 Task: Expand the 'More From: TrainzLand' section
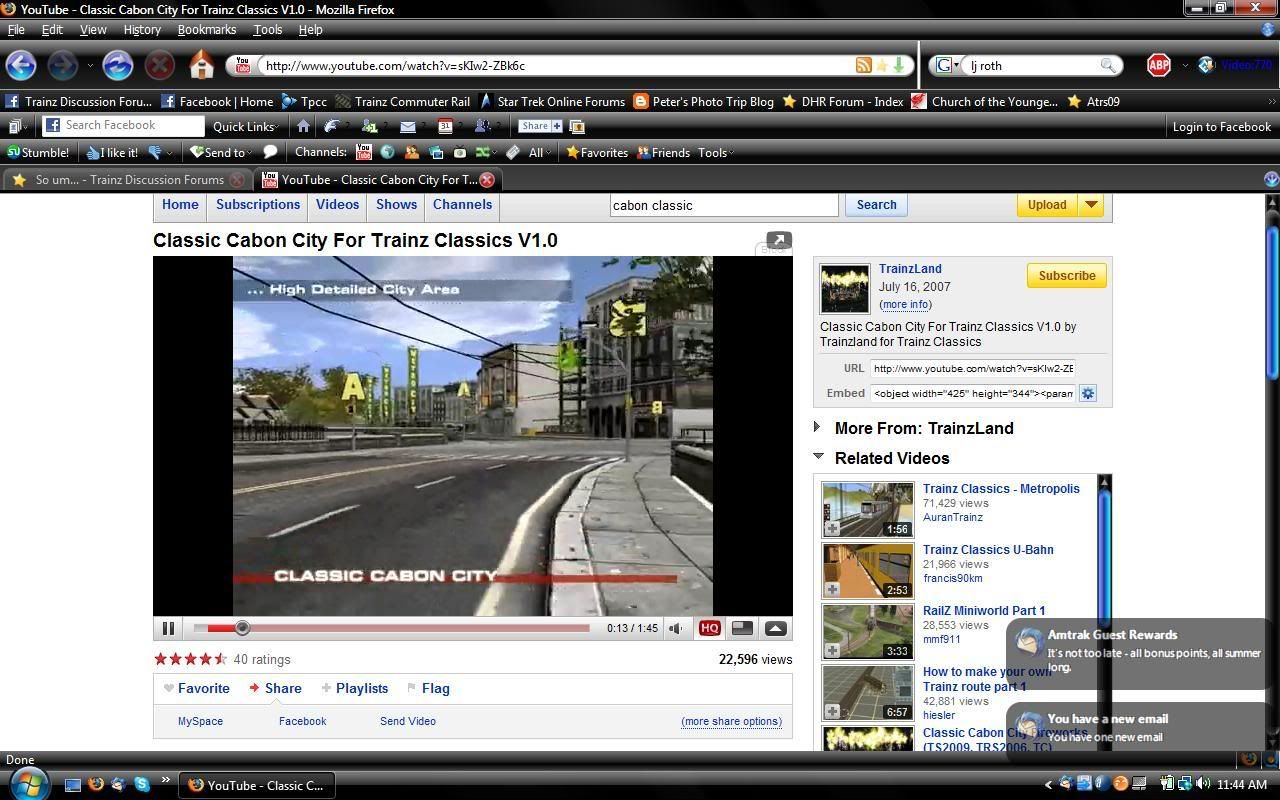click(x=817, y=427)
